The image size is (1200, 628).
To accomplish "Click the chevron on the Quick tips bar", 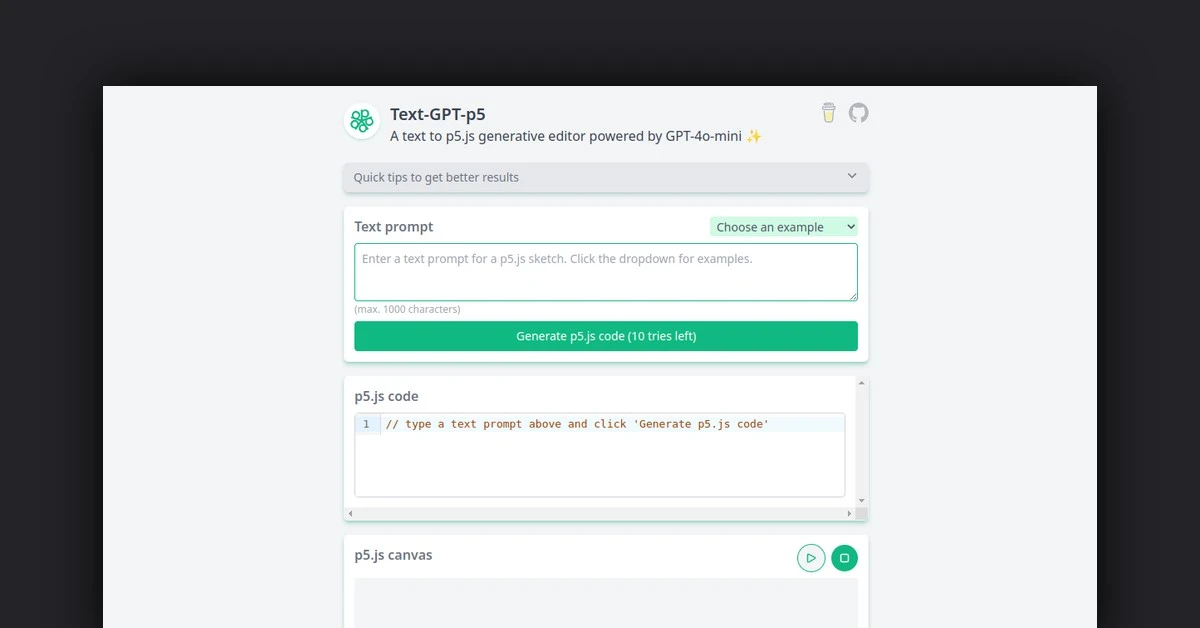I will pyautogui.click(x=852, y=176).
